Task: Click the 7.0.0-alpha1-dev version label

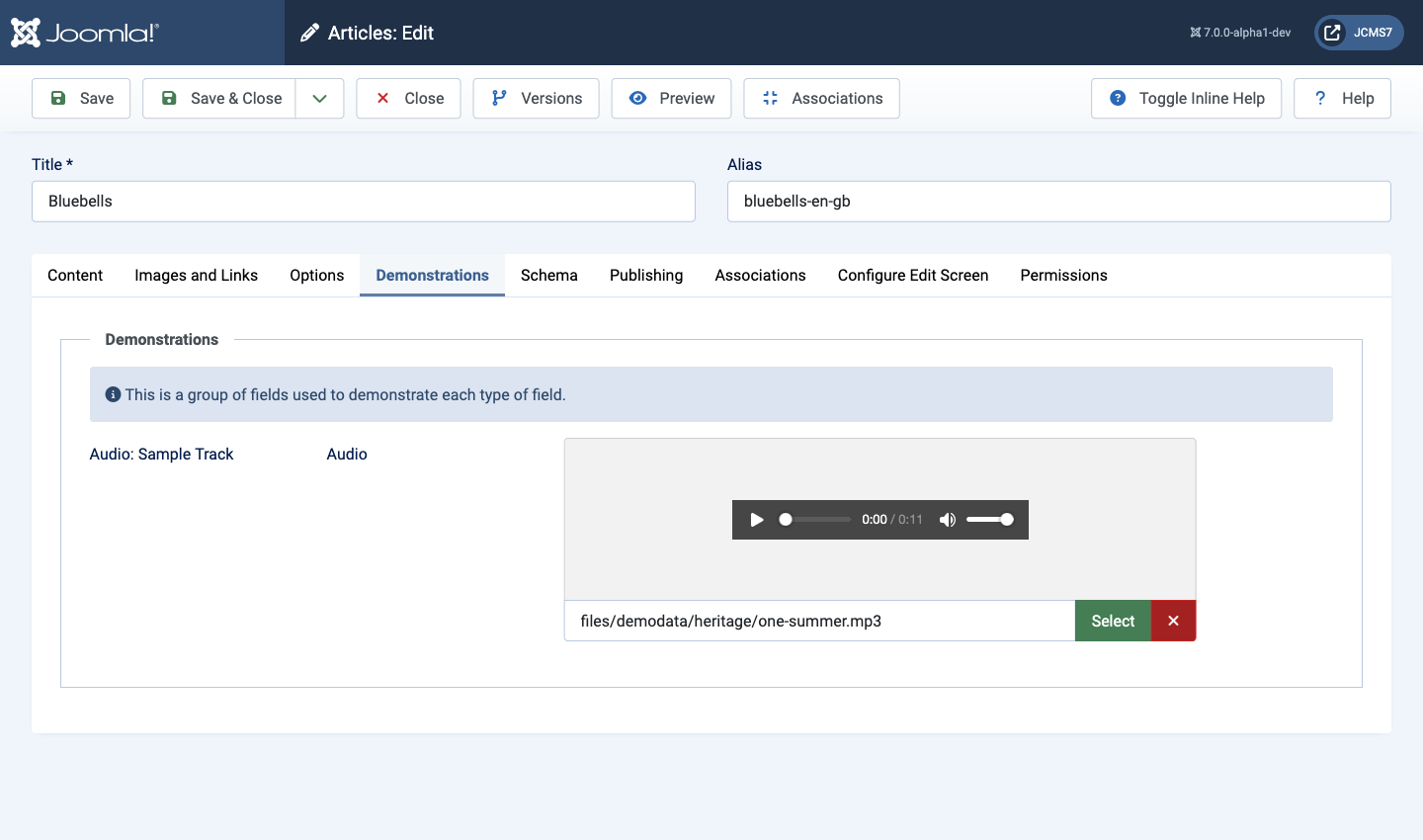Action: [1240, 33]
